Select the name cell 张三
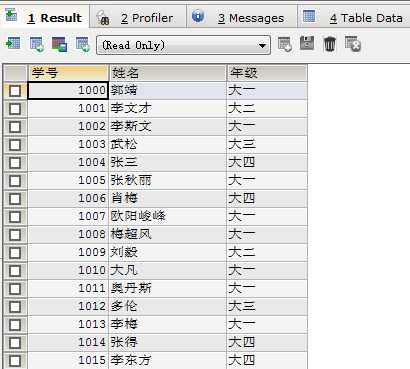The image size is (410, 369). click(x=168, y=163)
